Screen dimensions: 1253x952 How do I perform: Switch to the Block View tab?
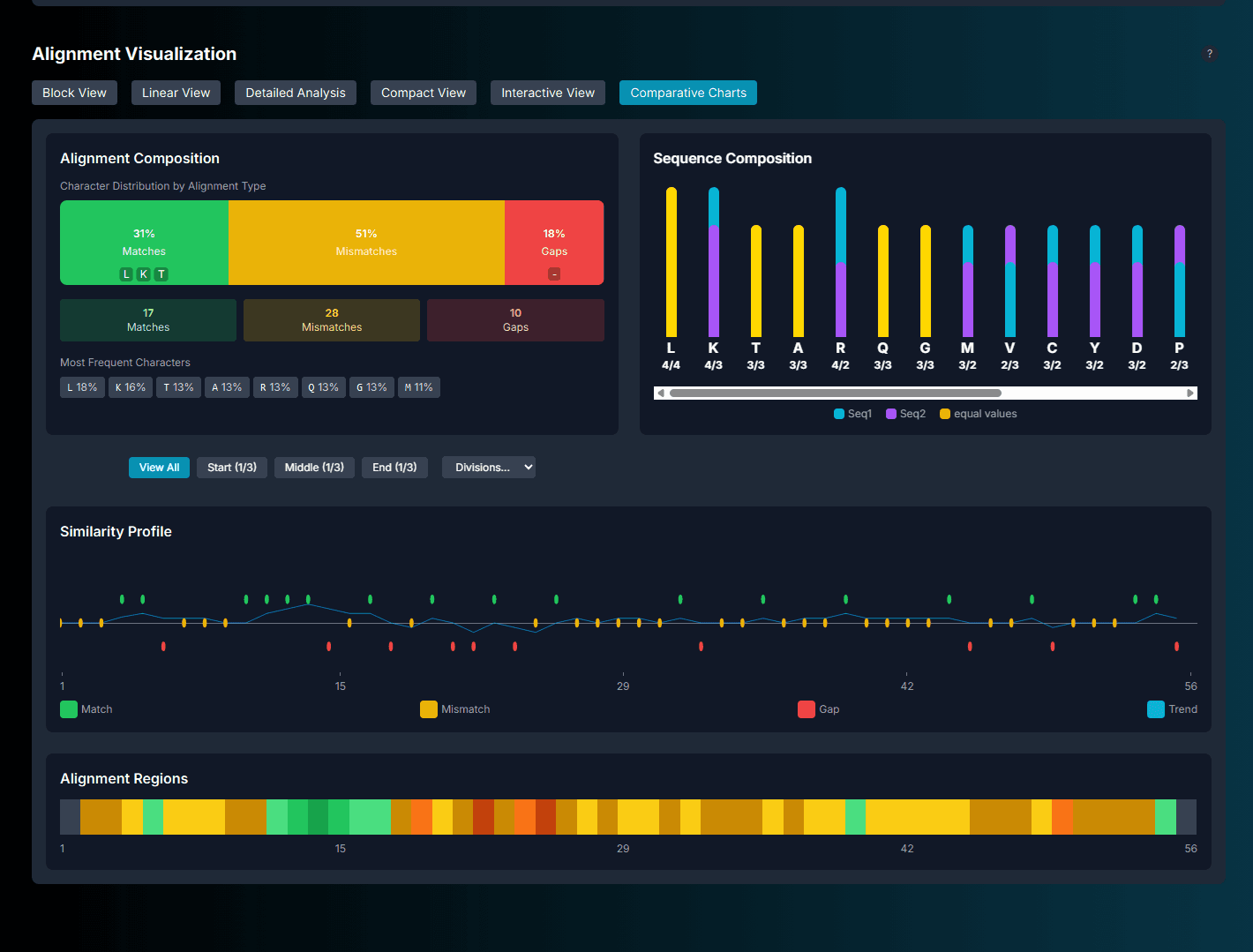[x=74, y=92]
